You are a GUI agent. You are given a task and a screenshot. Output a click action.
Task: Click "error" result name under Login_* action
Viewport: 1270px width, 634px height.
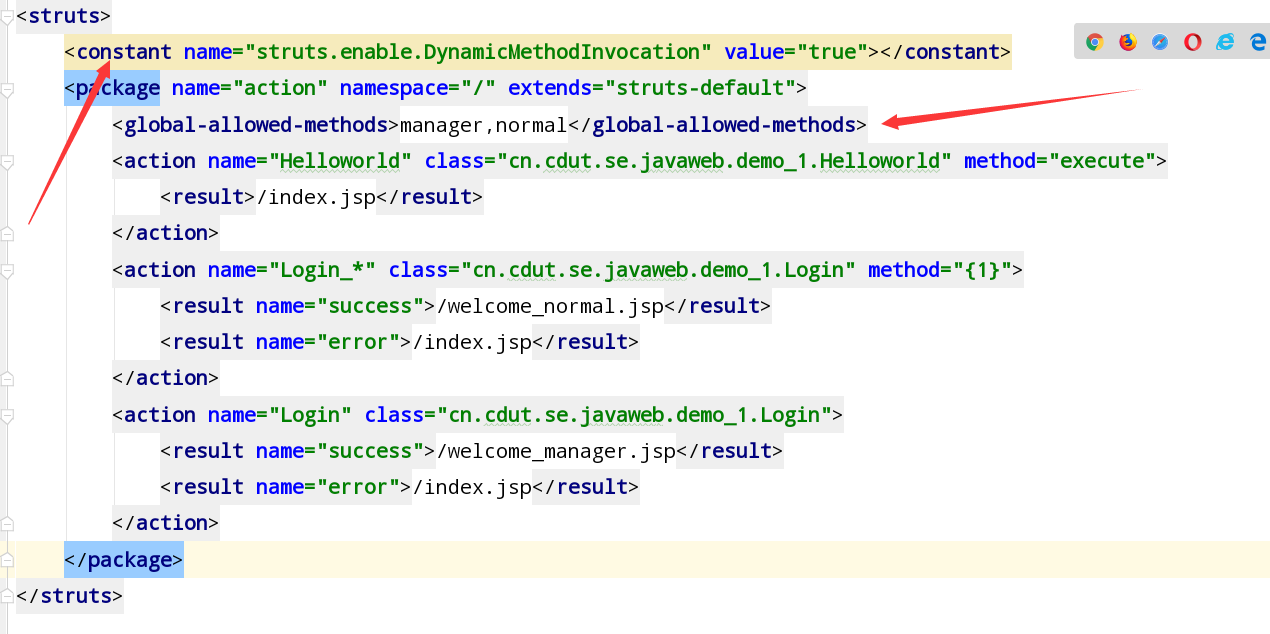[359, 342]
